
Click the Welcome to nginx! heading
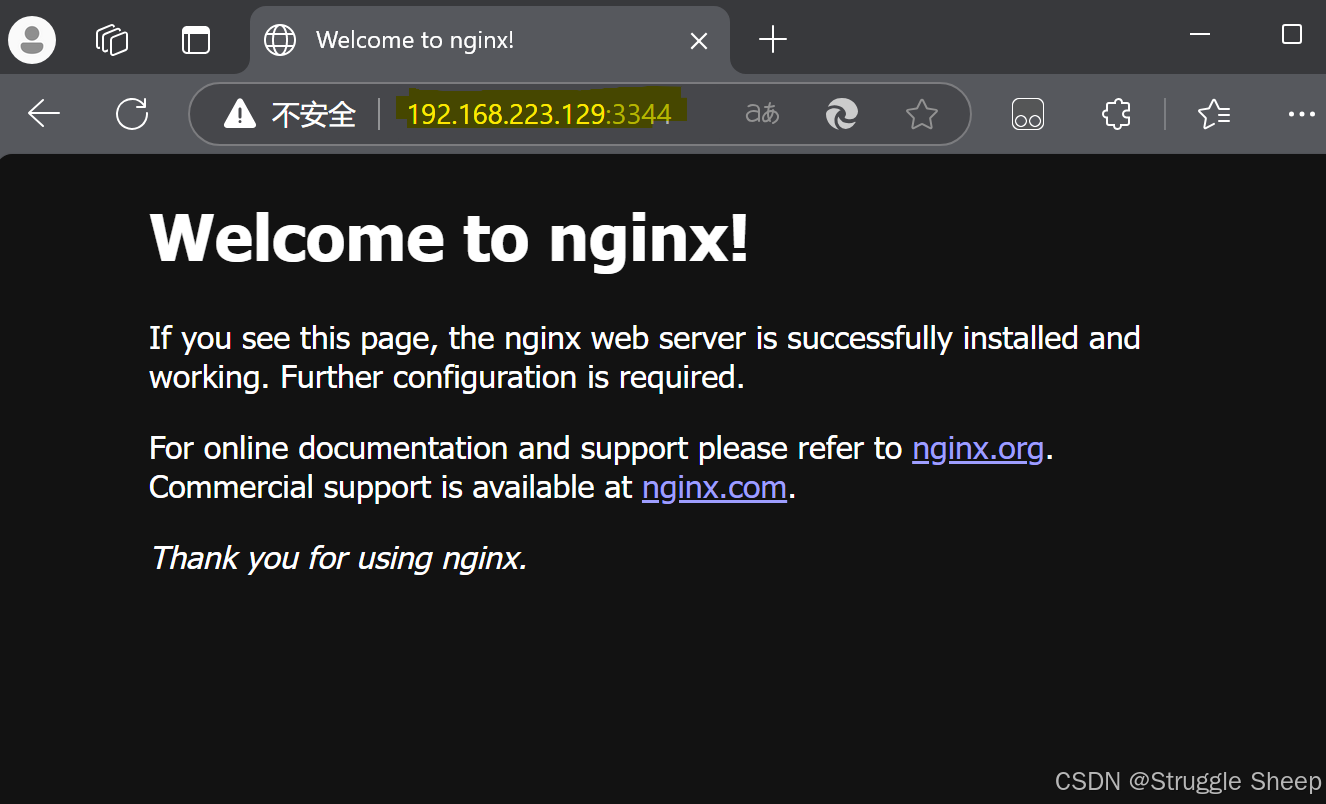click(449, 238)
